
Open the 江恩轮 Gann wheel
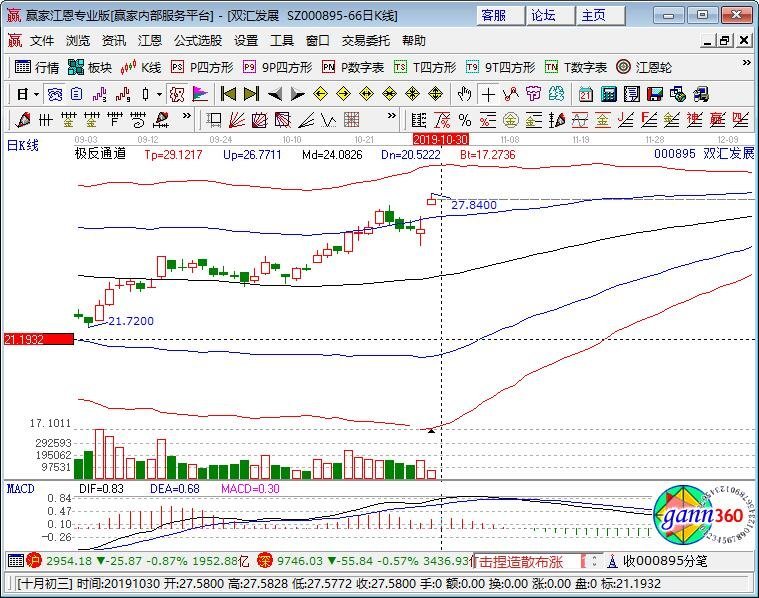[644, 67]
